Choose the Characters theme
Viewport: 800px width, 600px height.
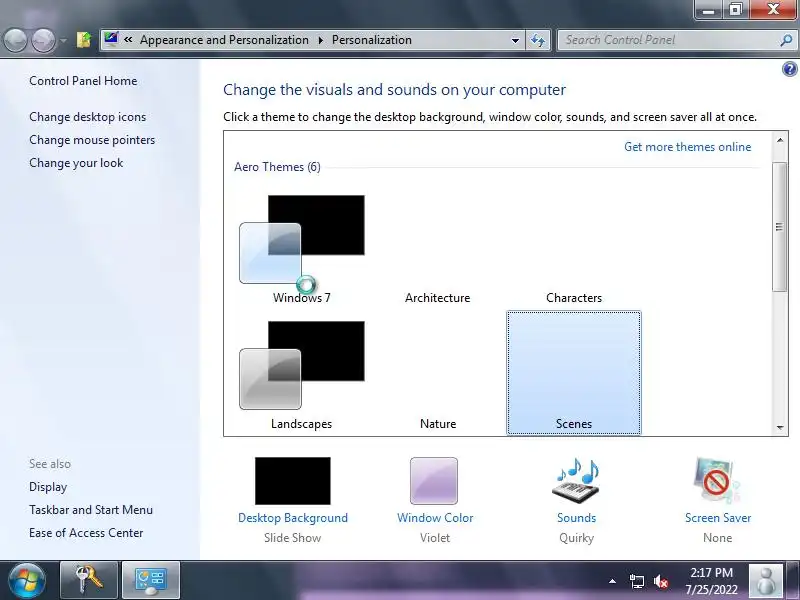[x=574, y=298]
